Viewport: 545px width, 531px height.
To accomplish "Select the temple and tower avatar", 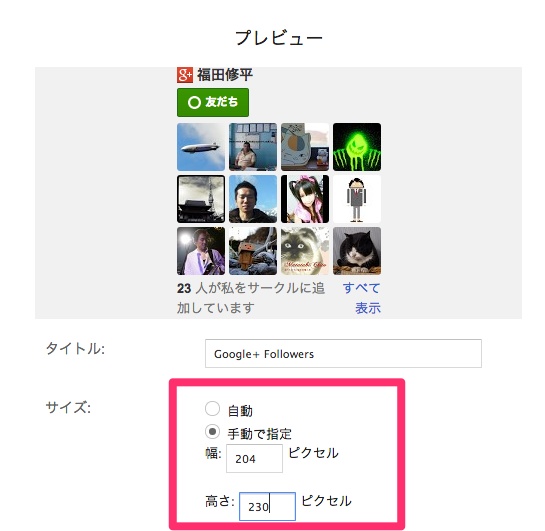I will [x=201, y=199].
